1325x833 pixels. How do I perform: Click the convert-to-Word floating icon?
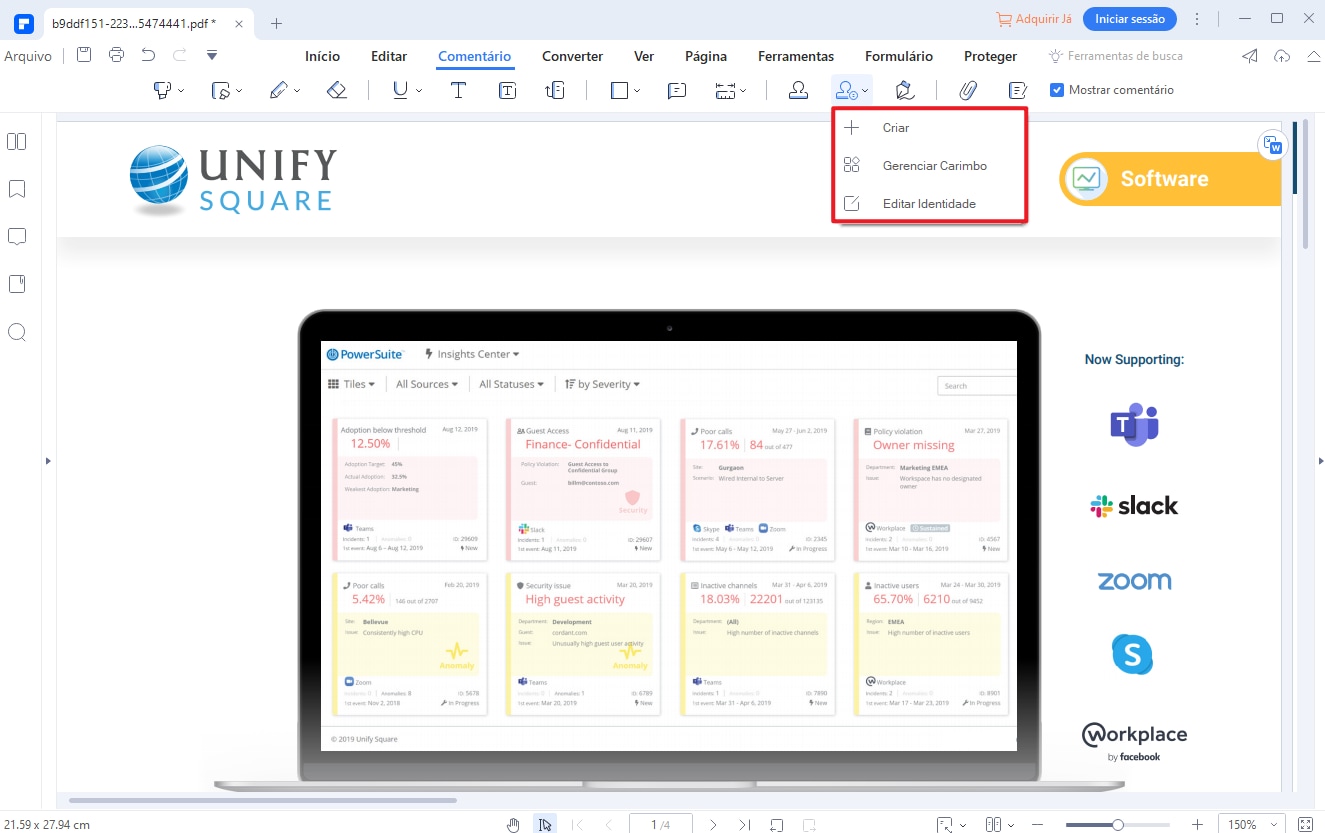pyautogui.click(x=1271, y=145)
